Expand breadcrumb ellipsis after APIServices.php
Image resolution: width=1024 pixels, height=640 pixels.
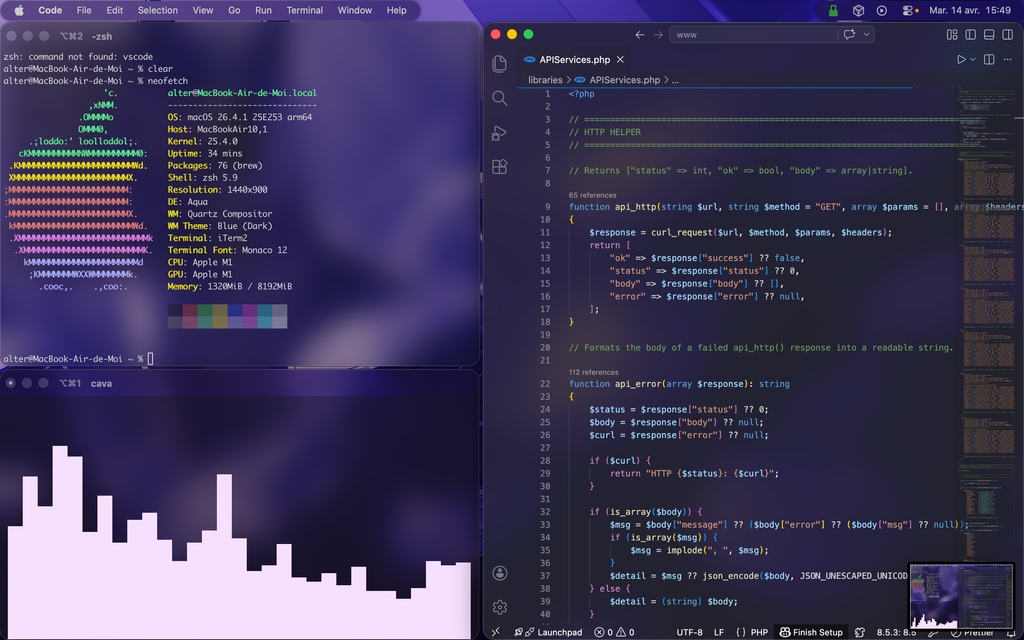(675, 80)
